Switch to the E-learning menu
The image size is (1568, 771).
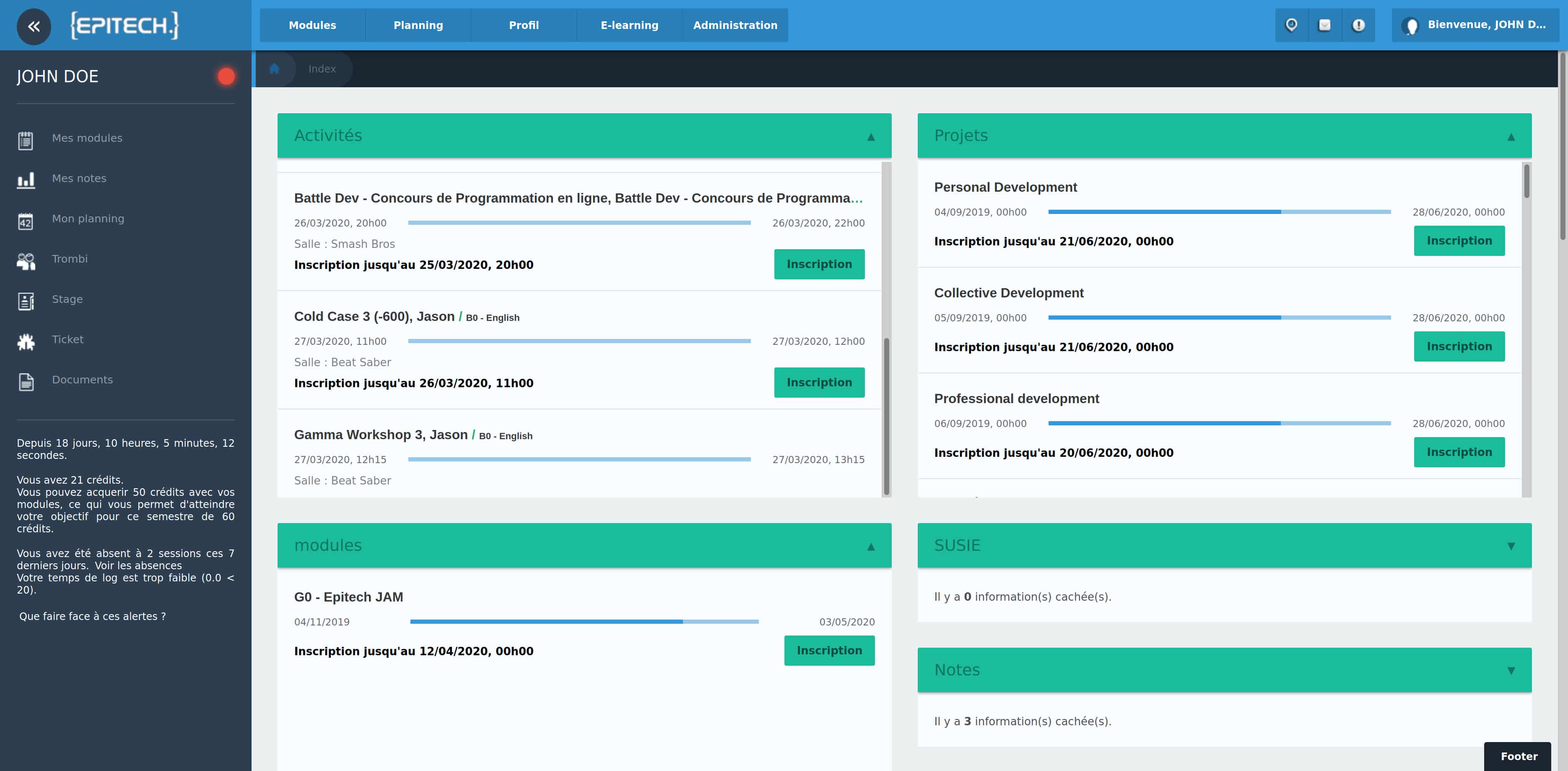629,25
